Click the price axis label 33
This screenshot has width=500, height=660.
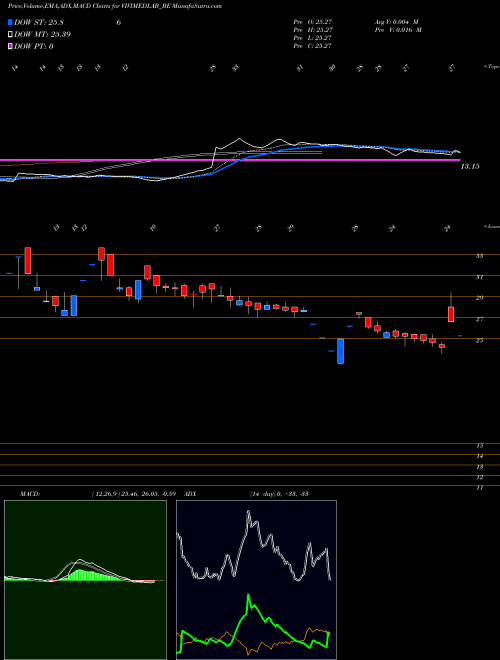479,256
